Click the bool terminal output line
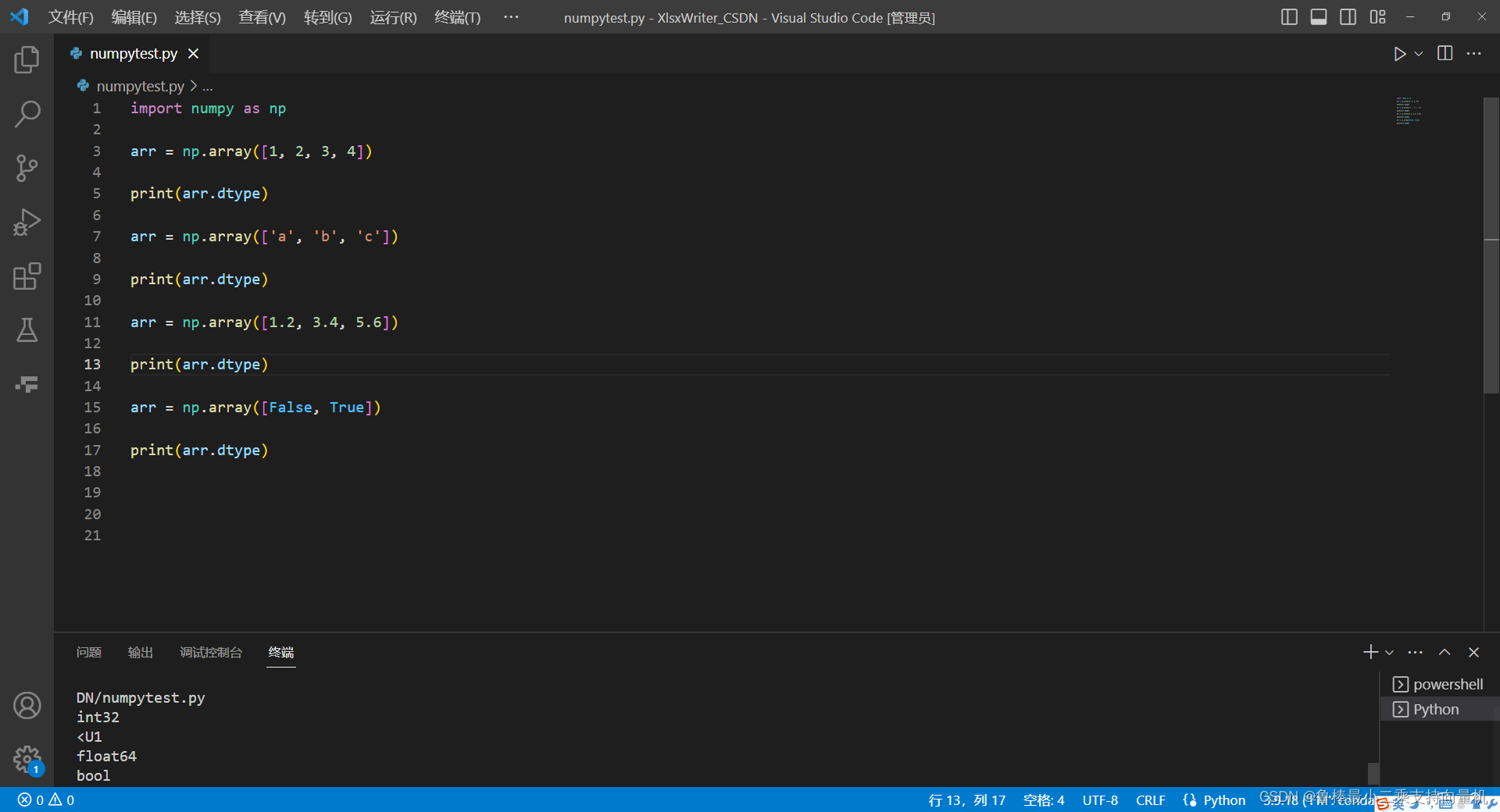Screen dimensions: 1500x812 pyautogui.click(x=93, y=776)
